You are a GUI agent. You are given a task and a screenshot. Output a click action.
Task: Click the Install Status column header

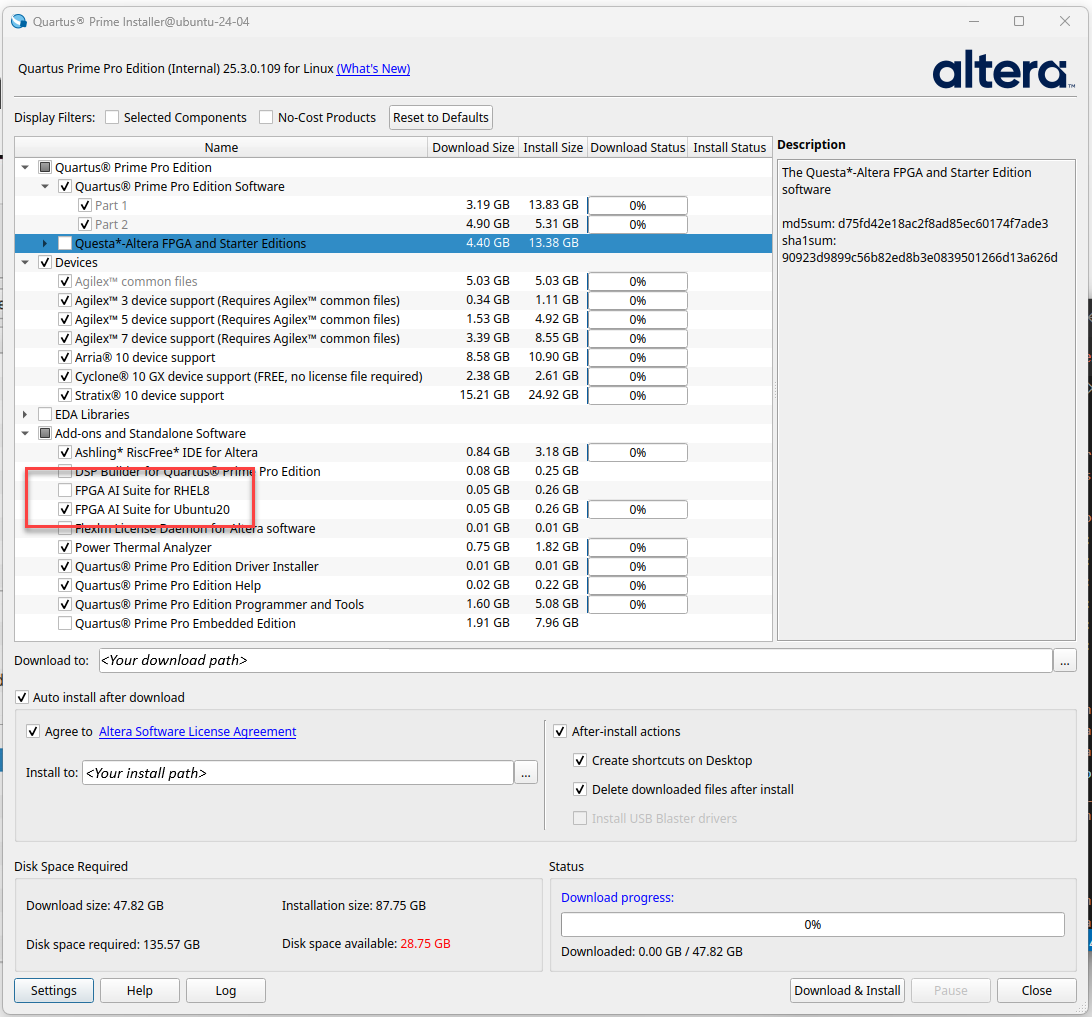coord(730,148)
